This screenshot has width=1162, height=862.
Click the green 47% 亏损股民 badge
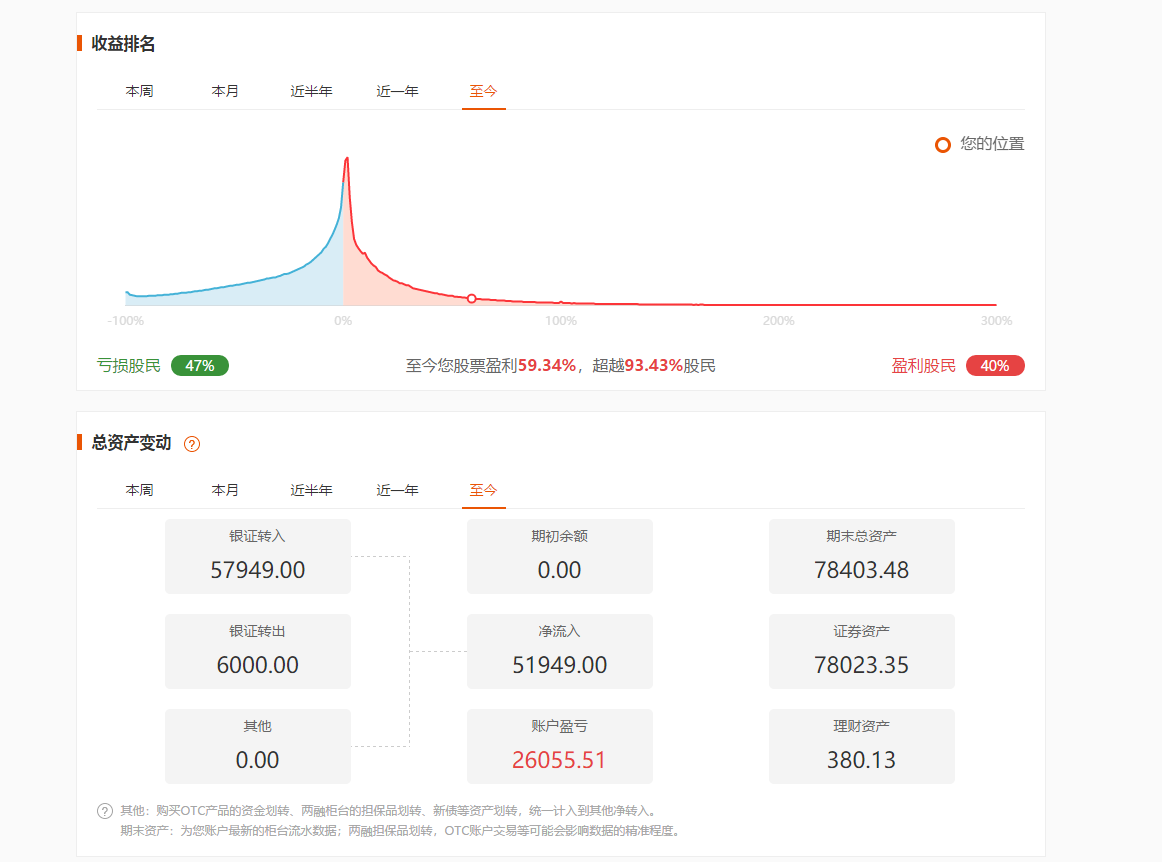[200, 365]
